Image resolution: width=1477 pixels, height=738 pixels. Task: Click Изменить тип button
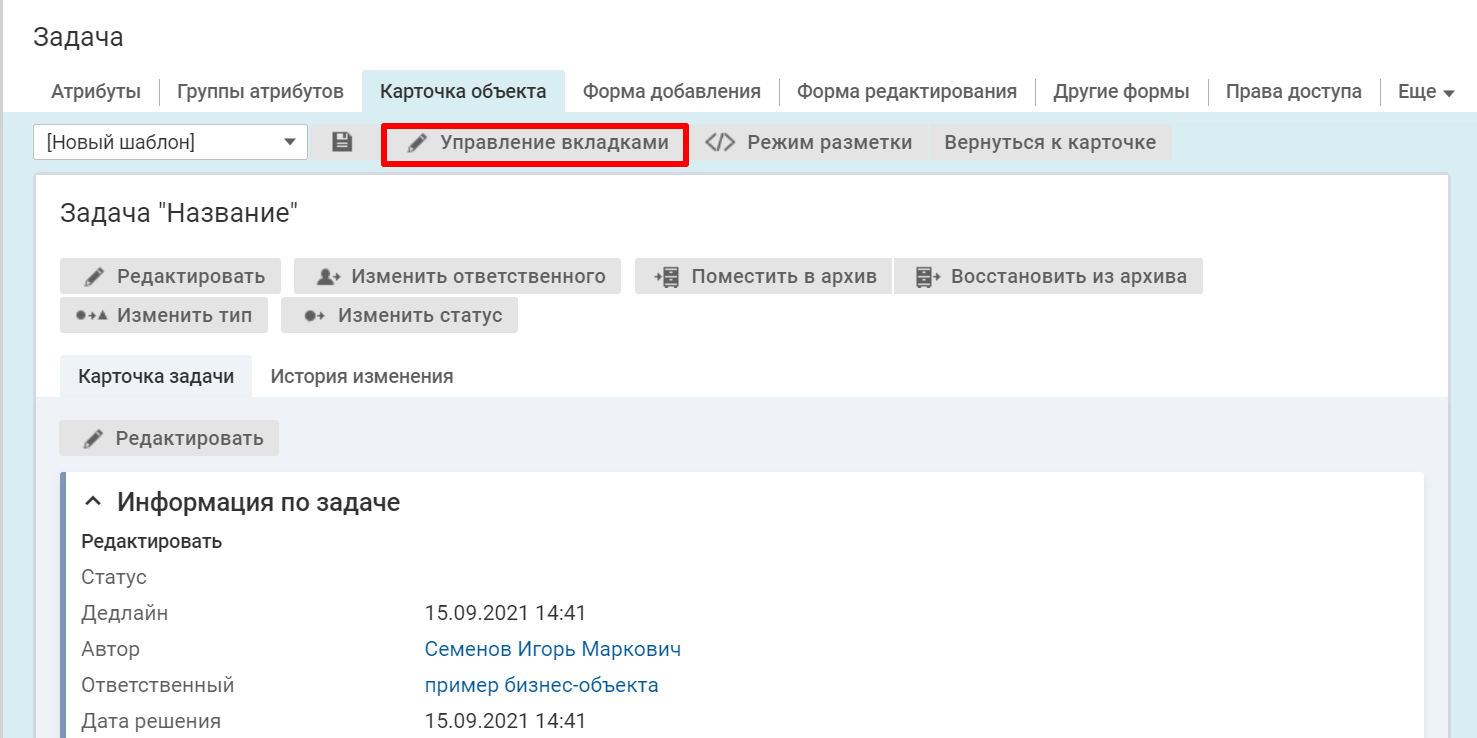point(164,316)
